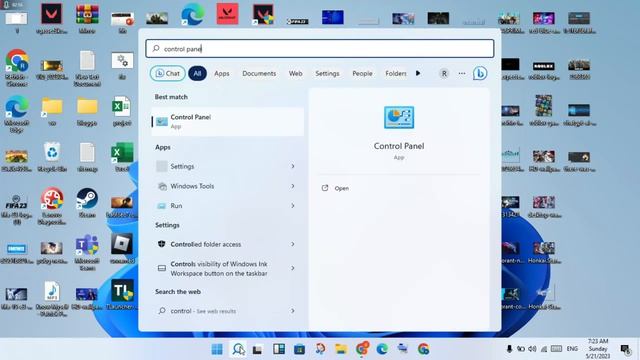Switch to the Documents filter tab

coord(259,73)
